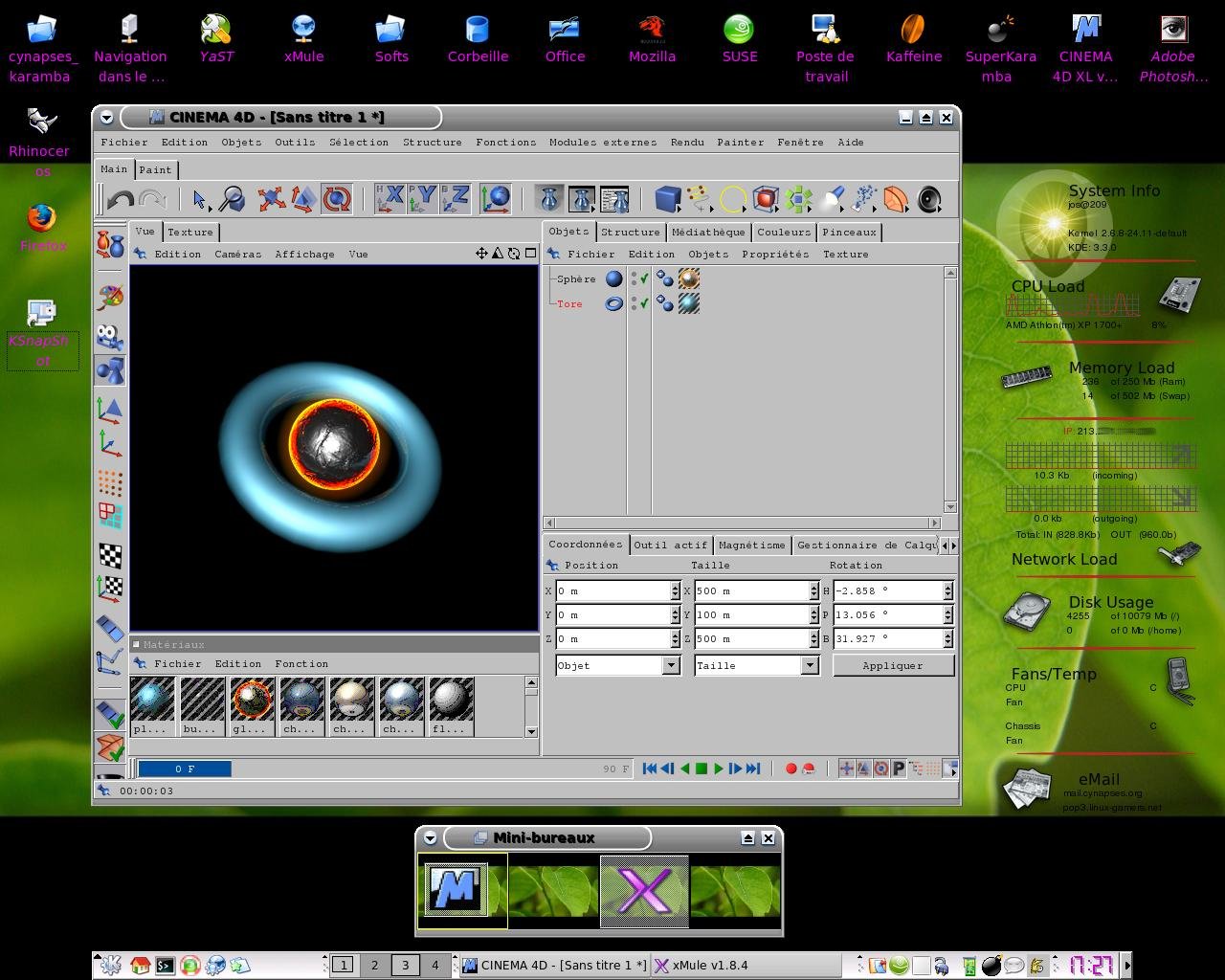
Task: Open the Modules externes menu
Action: click(x=603, y=142)
